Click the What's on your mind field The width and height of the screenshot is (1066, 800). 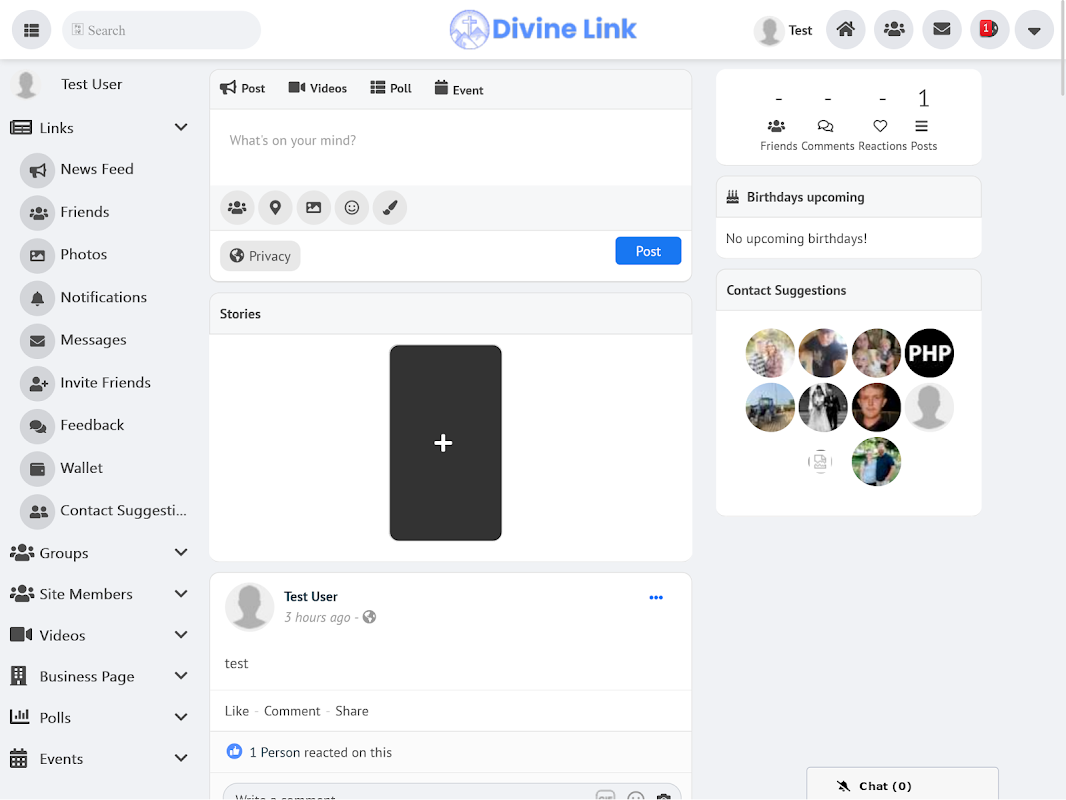(450, 147)
